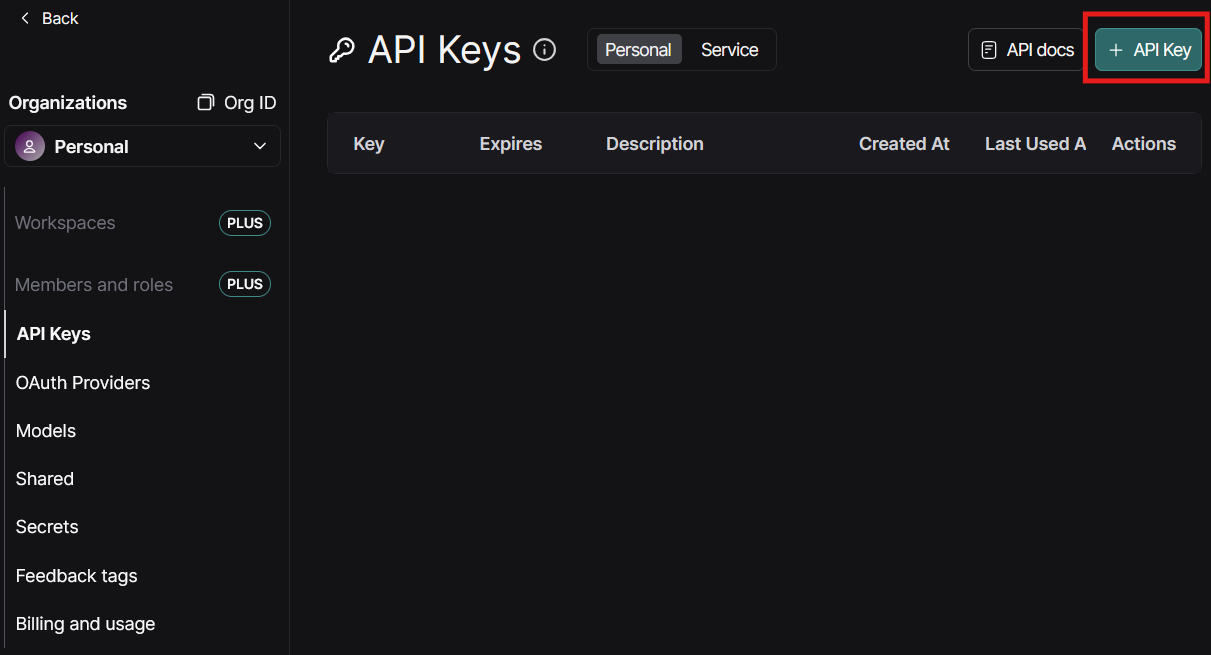Open Members and roles settings

click(93, 284)
